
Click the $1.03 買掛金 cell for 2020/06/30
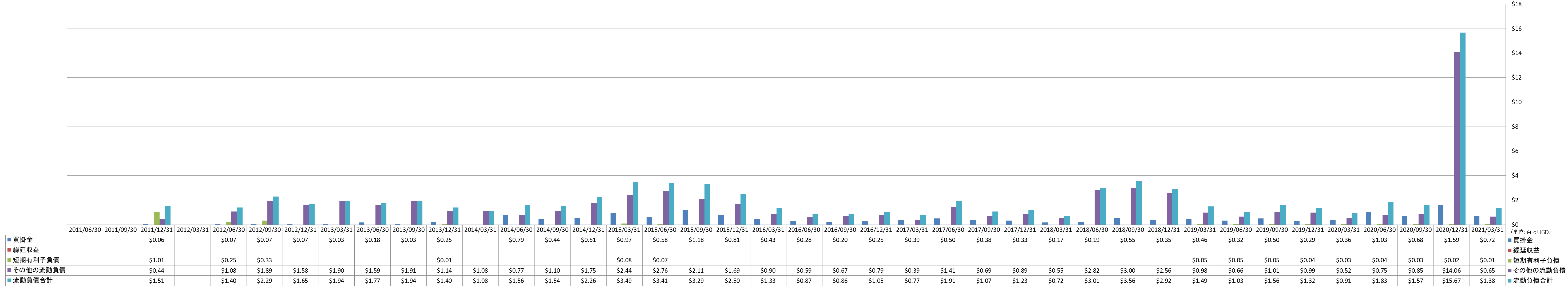coord(1379,240)
